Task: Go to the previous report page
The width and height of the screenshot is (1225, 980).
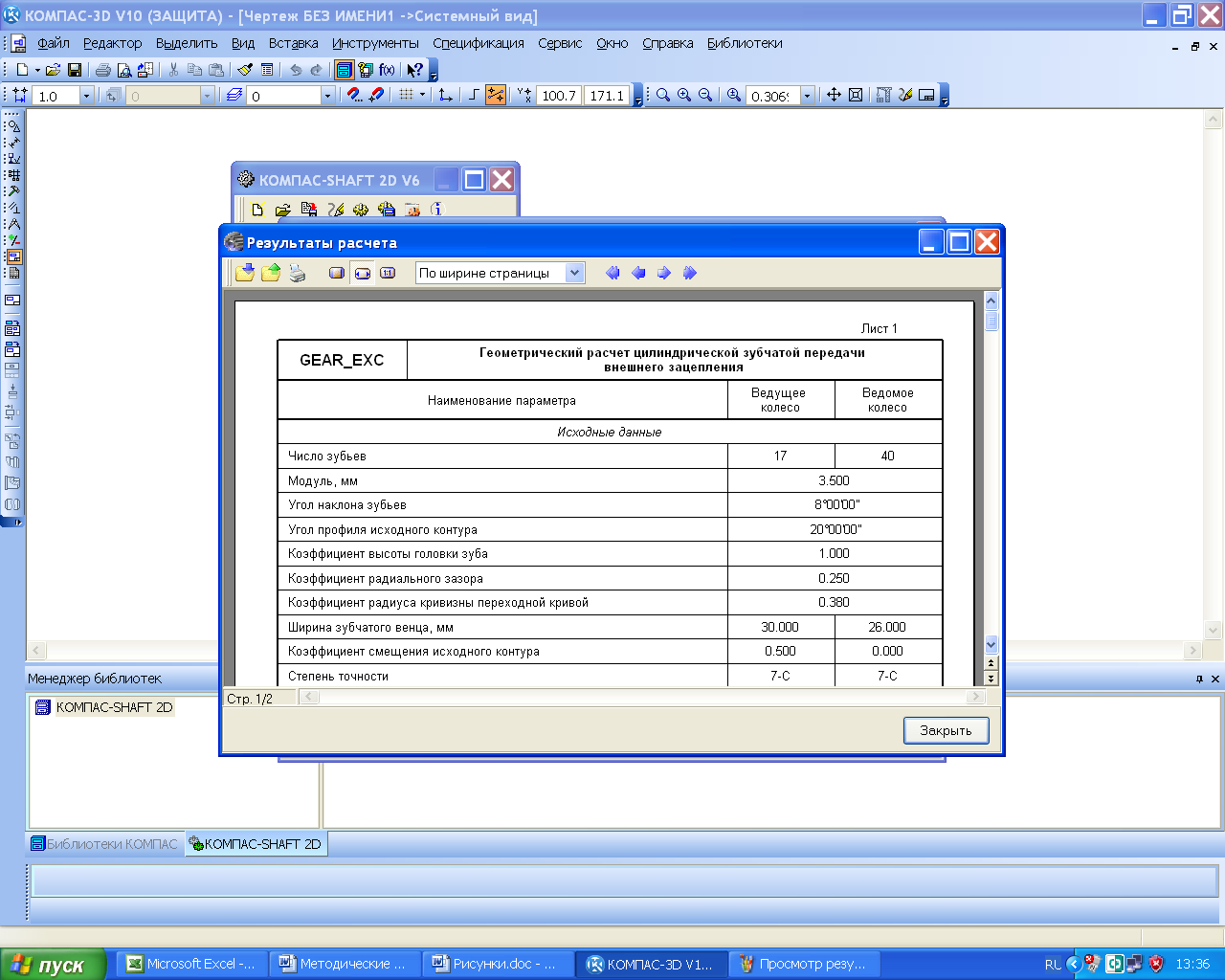Action: pos(638,273)
